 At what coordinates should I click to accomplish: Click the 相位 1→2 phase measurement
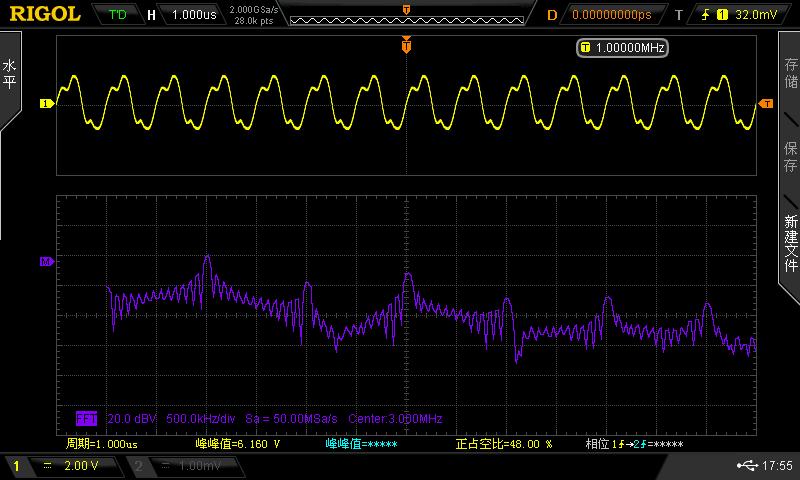point(634,444)
